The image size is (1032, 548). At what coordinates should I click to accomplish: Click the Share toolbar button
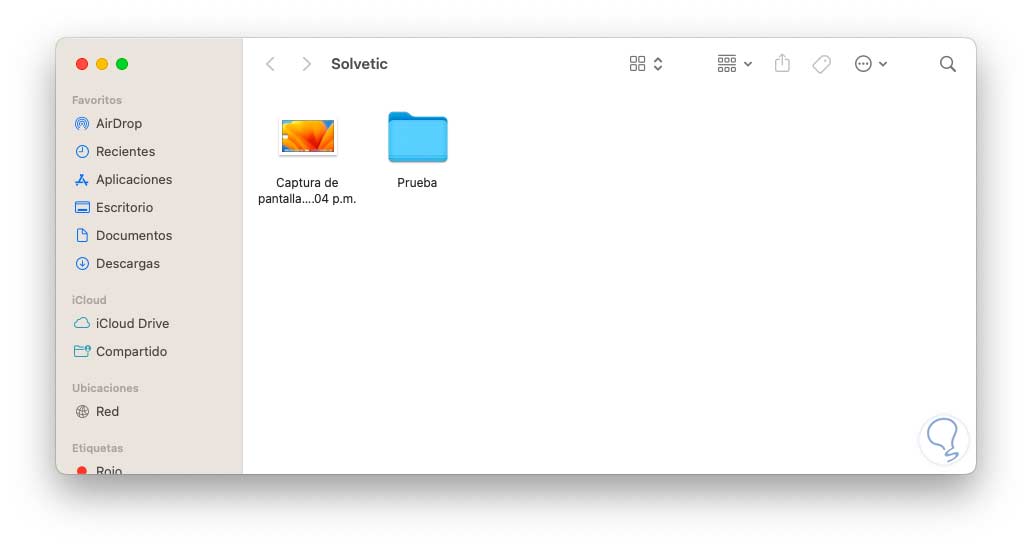point(782,63)
